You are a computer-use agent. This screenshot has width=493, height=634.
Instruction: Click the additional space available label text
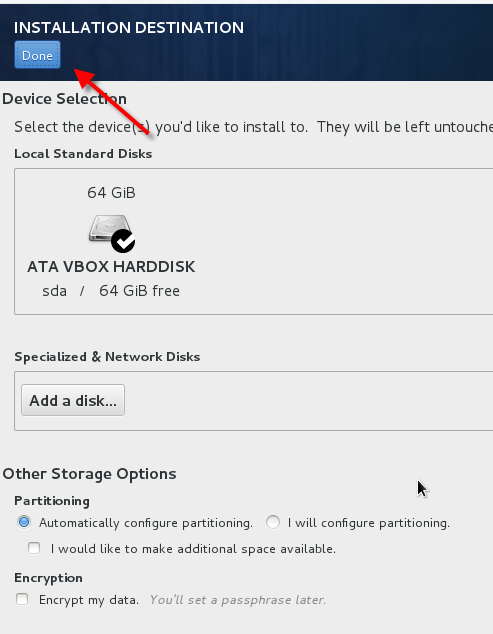(193, 549)
